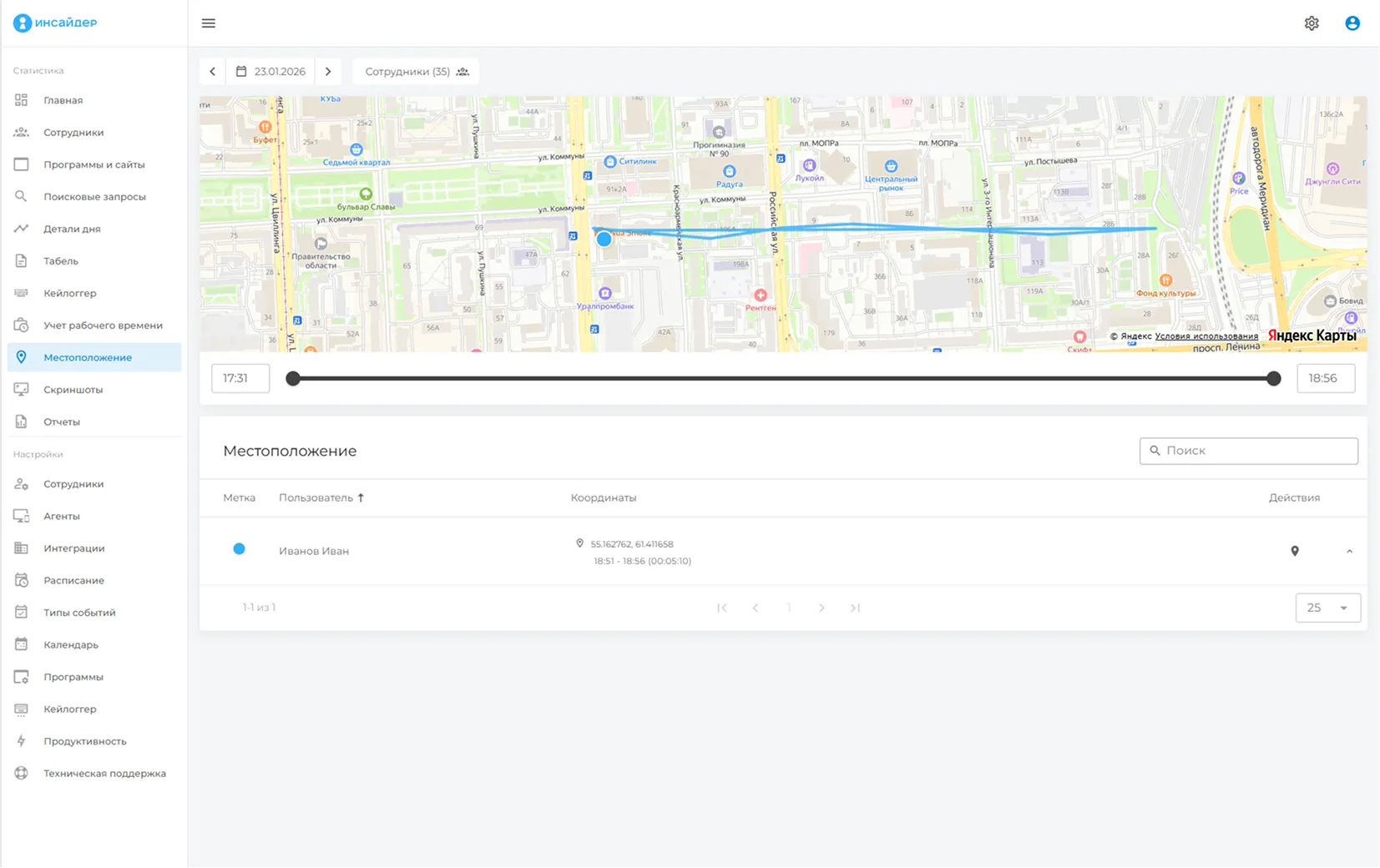
Task: Click the Инсайдер logo
Action: 55,23
